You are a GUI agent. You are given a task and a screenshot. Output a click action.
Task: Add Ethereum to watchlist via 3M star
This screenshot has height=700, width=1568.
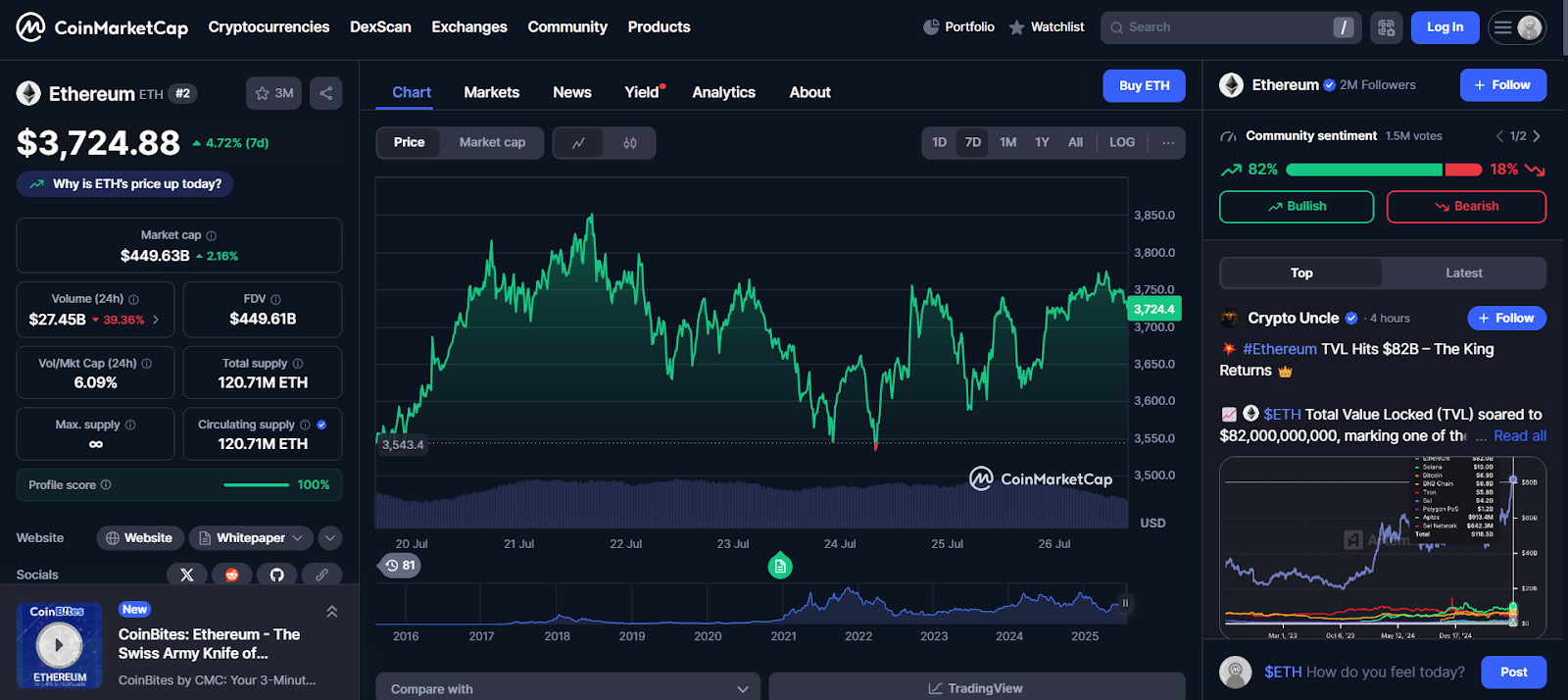[273, 93]
